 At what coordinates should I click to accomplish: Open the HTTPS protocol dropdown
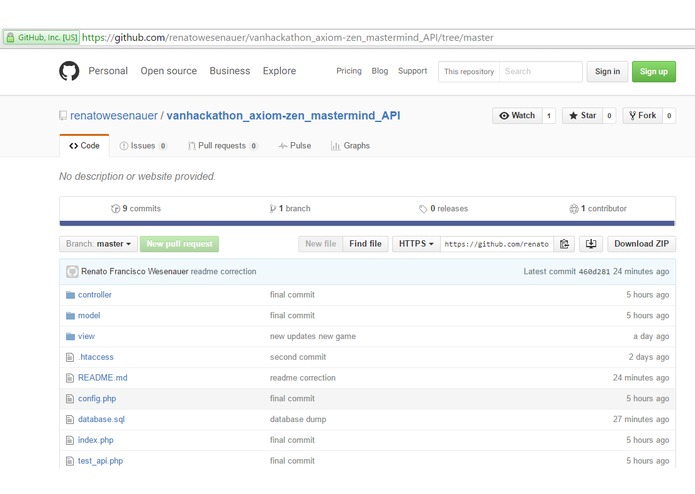(x=416, y=244)
